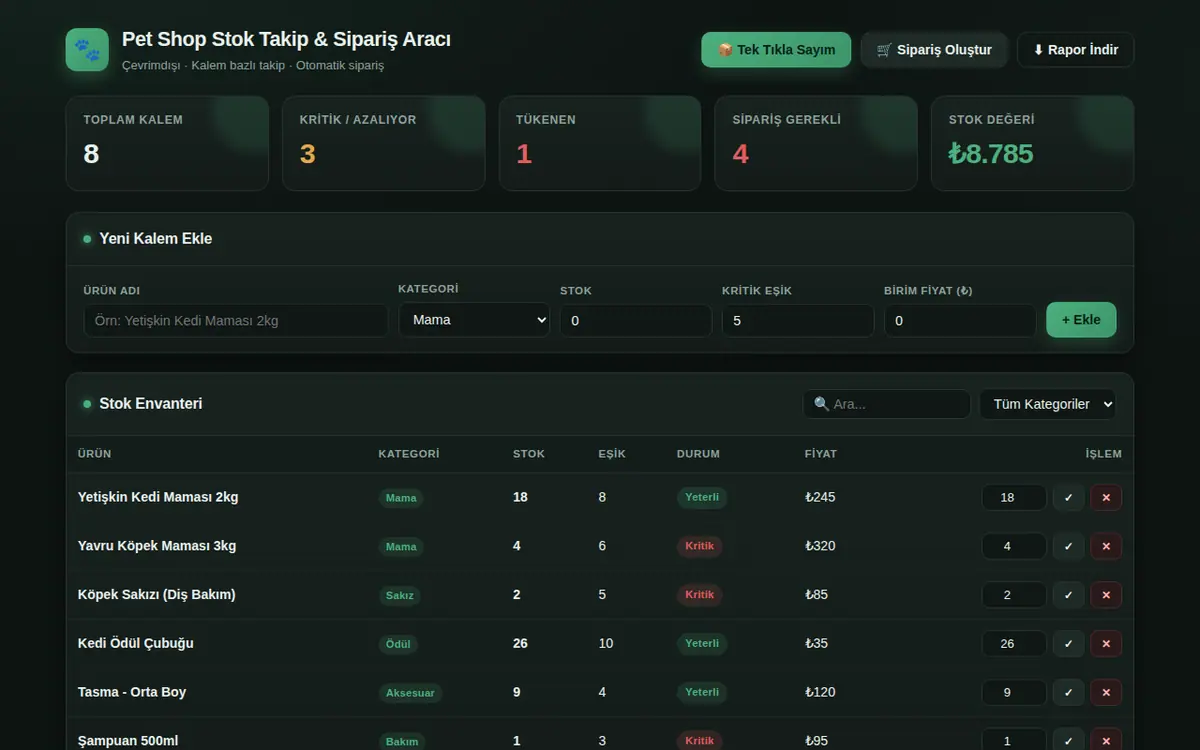Delete the Tasma - Orta Boy row
Viewport: 1200px width, 750px height.
click(1106, 692)
